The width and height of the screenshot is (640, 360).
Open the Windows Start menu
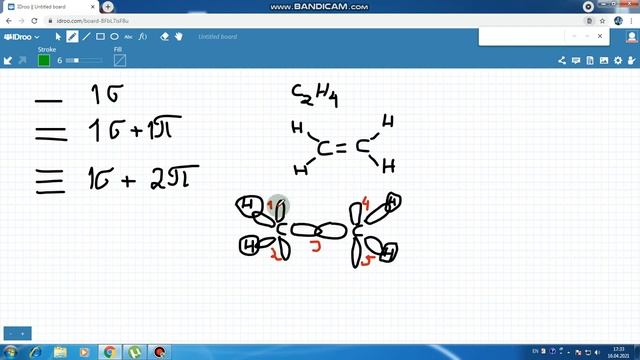[10, 352]
